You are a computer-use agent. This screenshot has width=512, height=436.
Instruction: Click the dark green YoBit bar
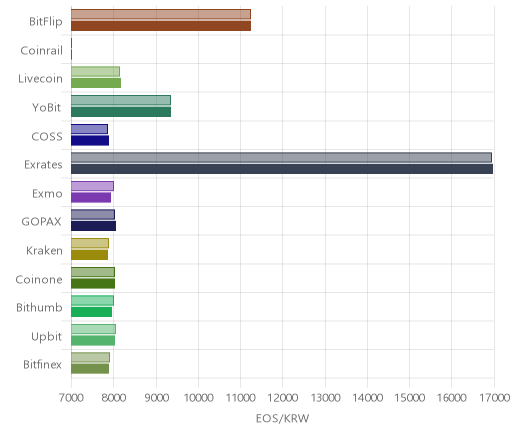pyautogui.click(x=121, y=112)
